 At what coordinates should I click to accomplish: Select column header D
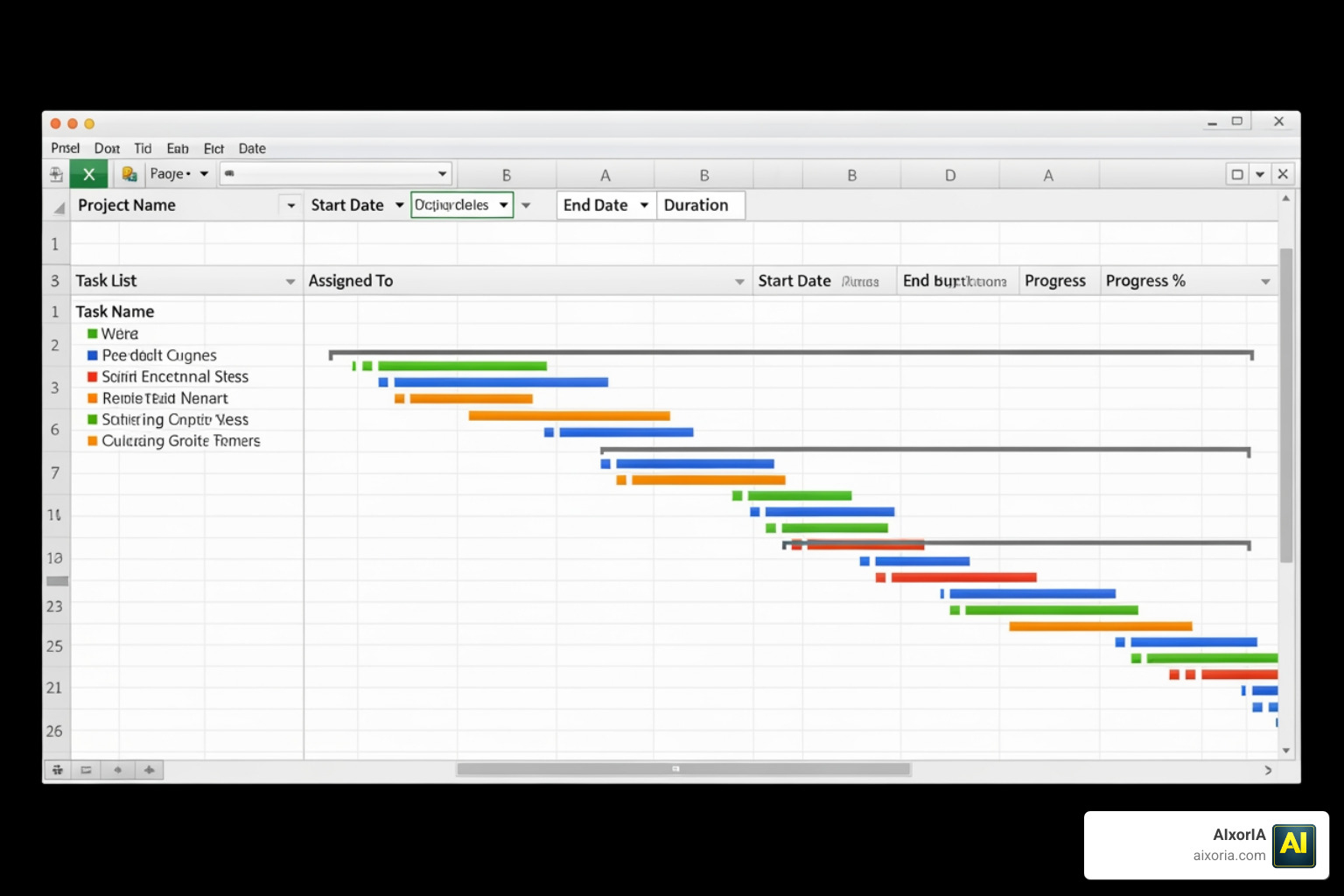coord(950,175)
